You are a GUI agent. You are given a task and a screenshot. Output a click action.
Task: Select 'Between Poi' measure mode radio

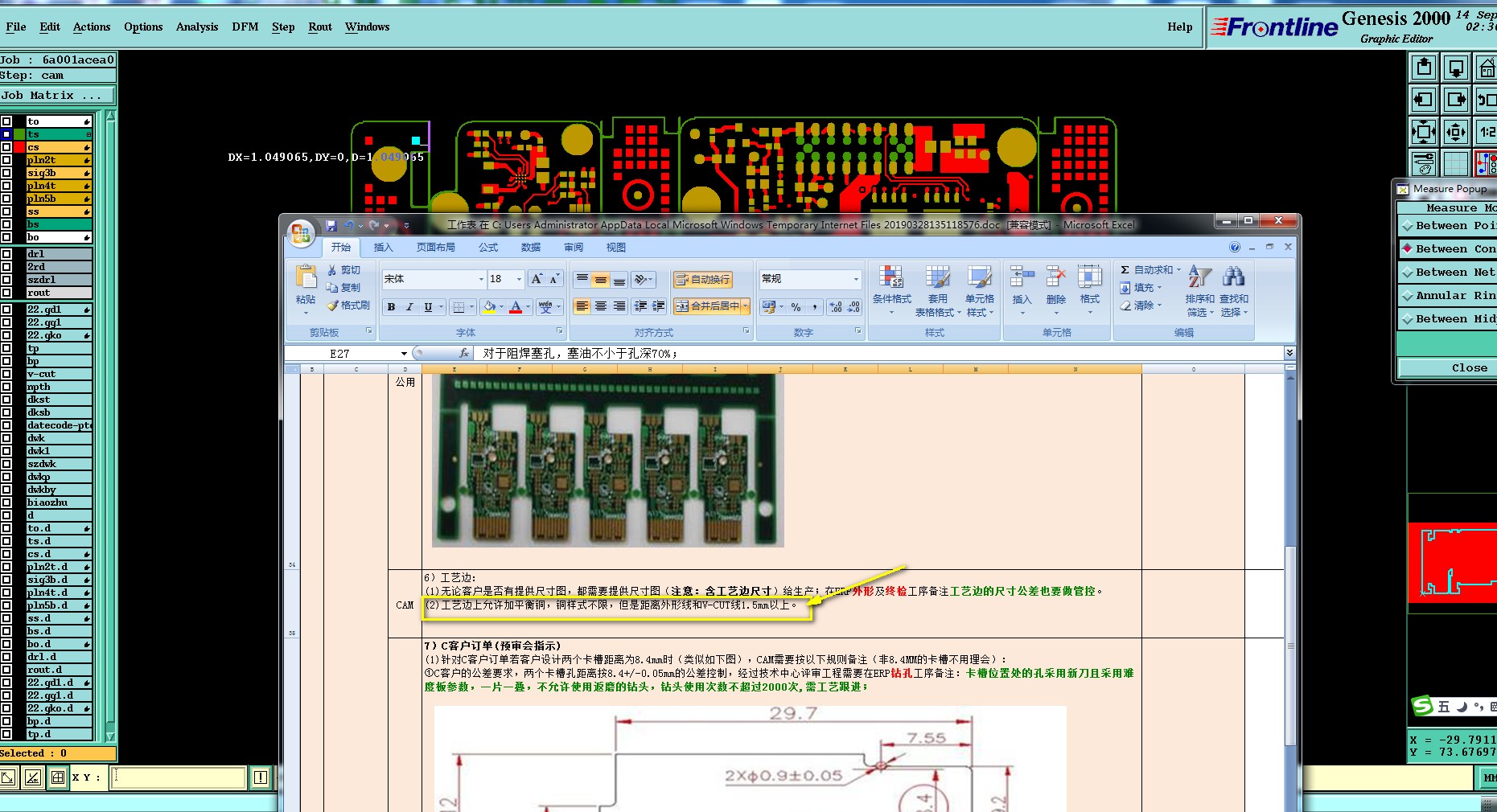pyautogui.click(x=1408, y=226)
